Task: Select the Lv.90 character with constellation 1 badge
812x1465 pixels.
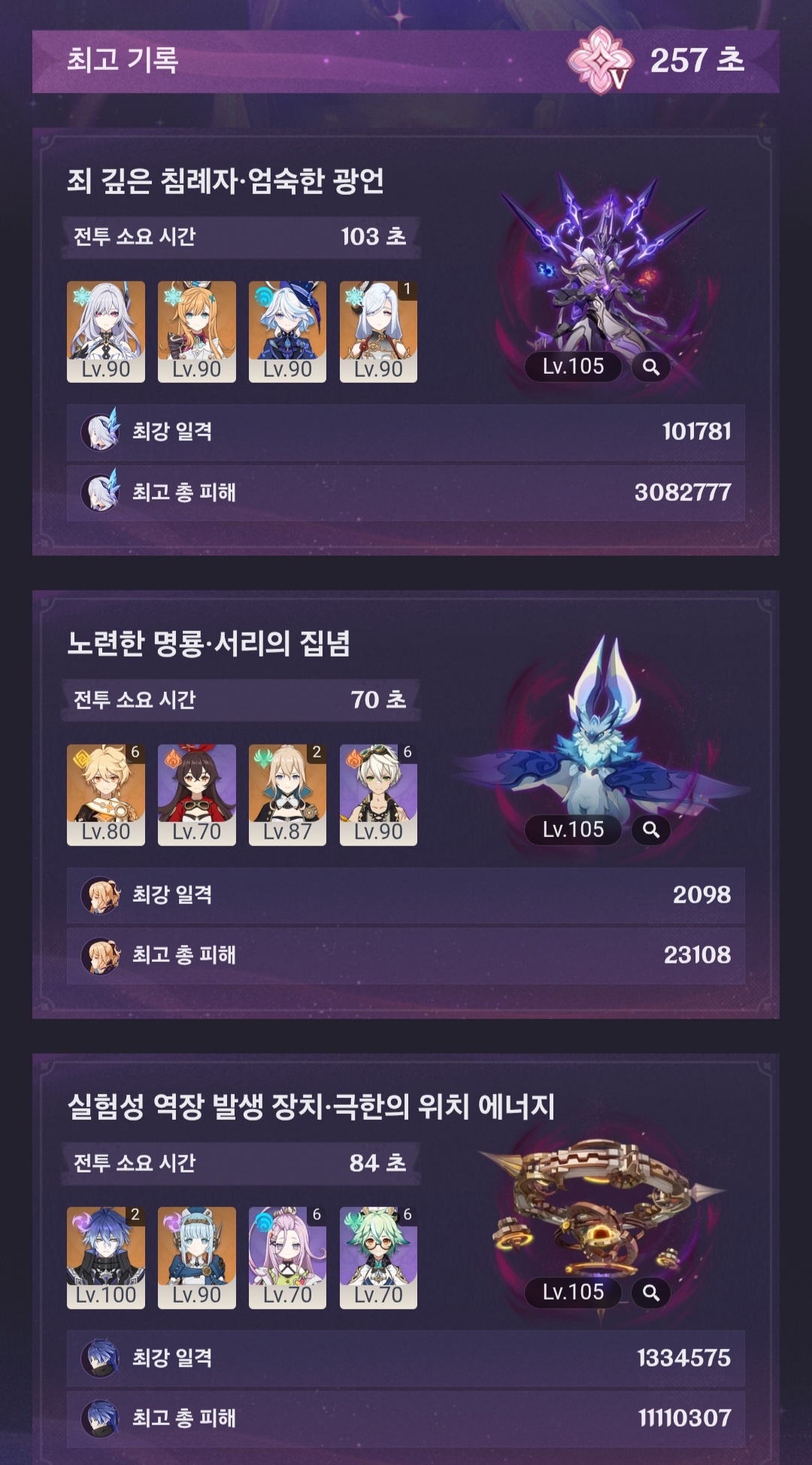Action: click(378, 332)
